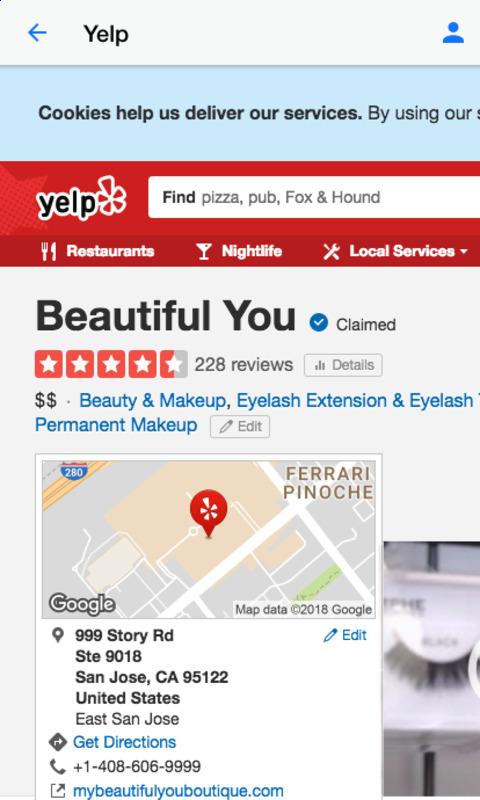Click the Yelp logo
480x800 pixels.
point(81,198)
